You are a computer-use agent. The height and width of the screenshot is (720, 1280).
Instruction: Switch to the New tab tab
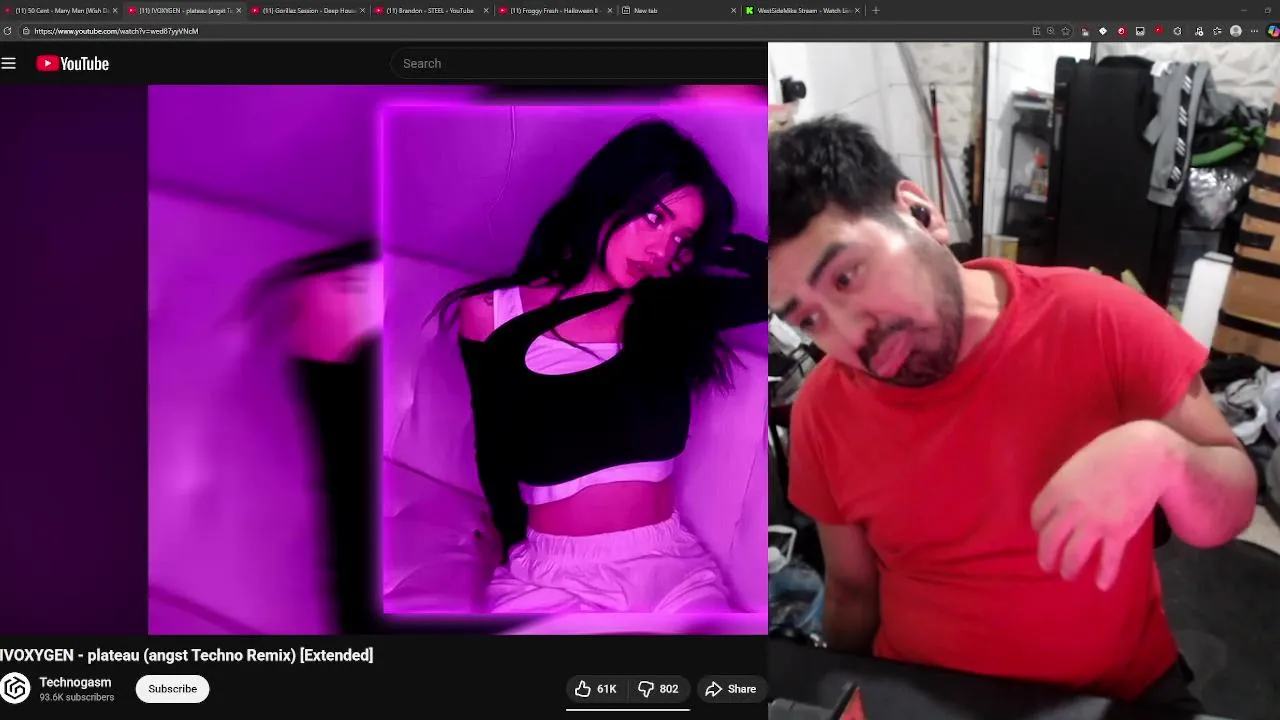point(678,10)
